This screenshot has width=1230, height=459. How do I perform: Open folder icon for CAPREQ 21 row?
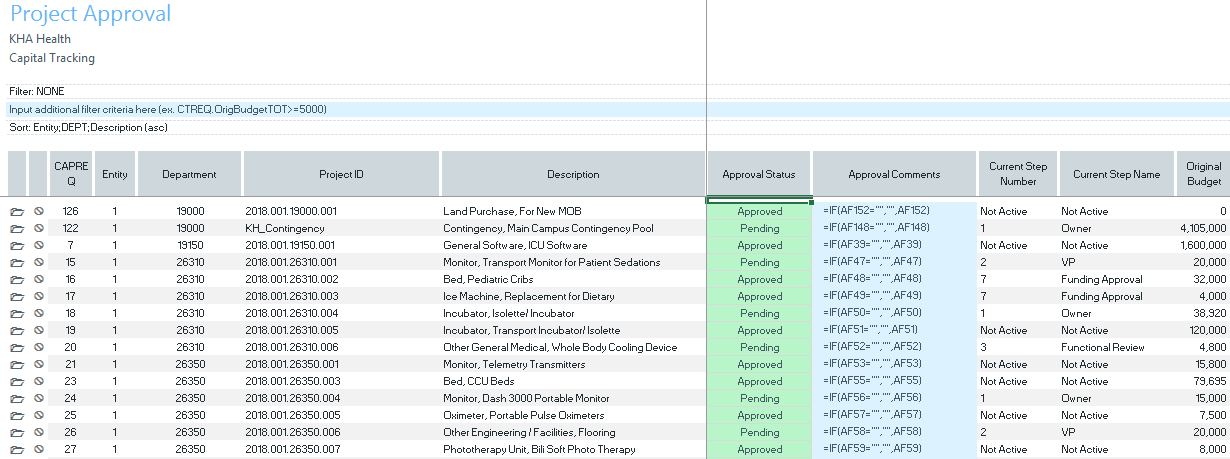click(17, 365)
